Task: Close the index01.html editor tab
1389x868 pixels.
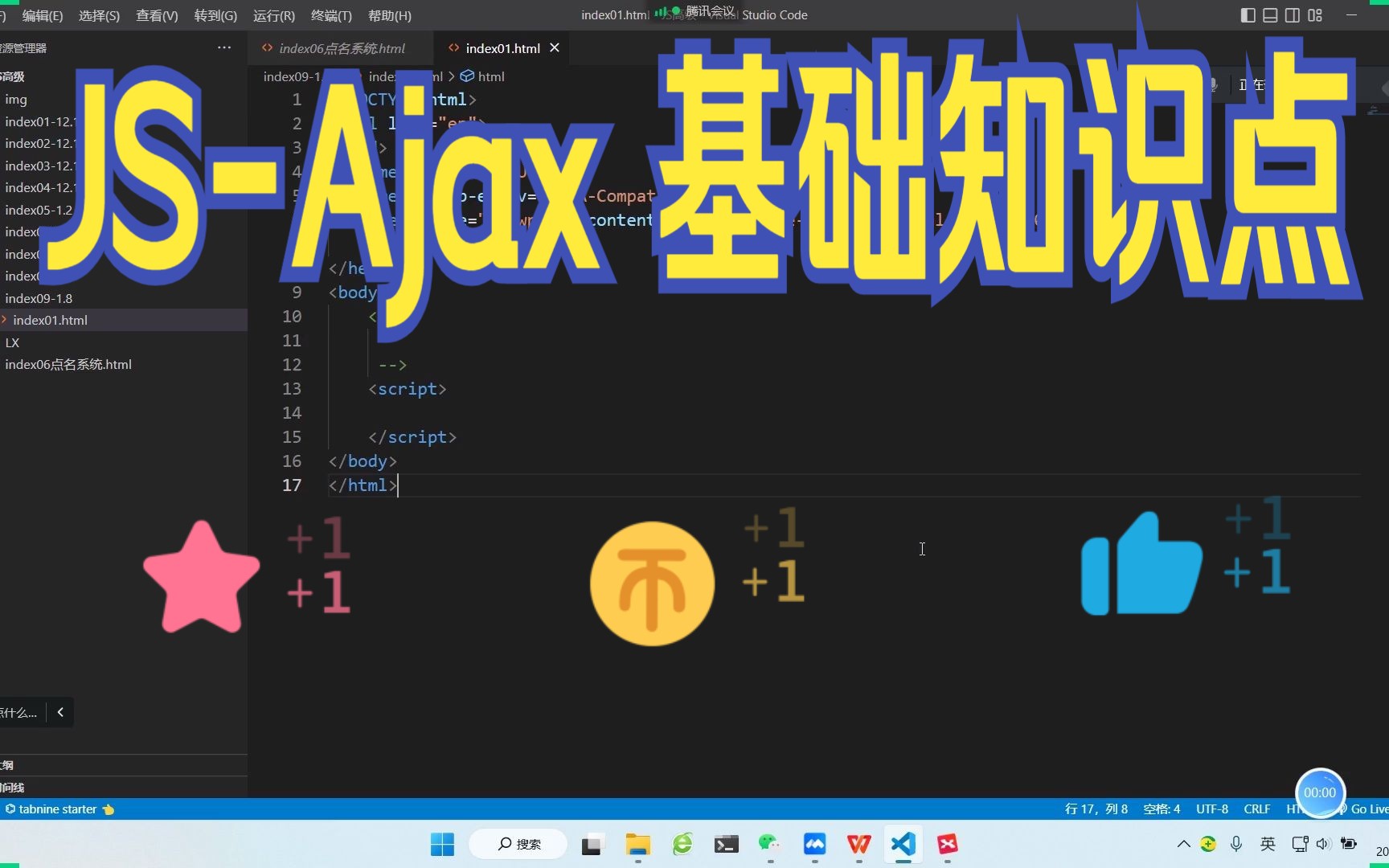Action: [x=554, y=47]
